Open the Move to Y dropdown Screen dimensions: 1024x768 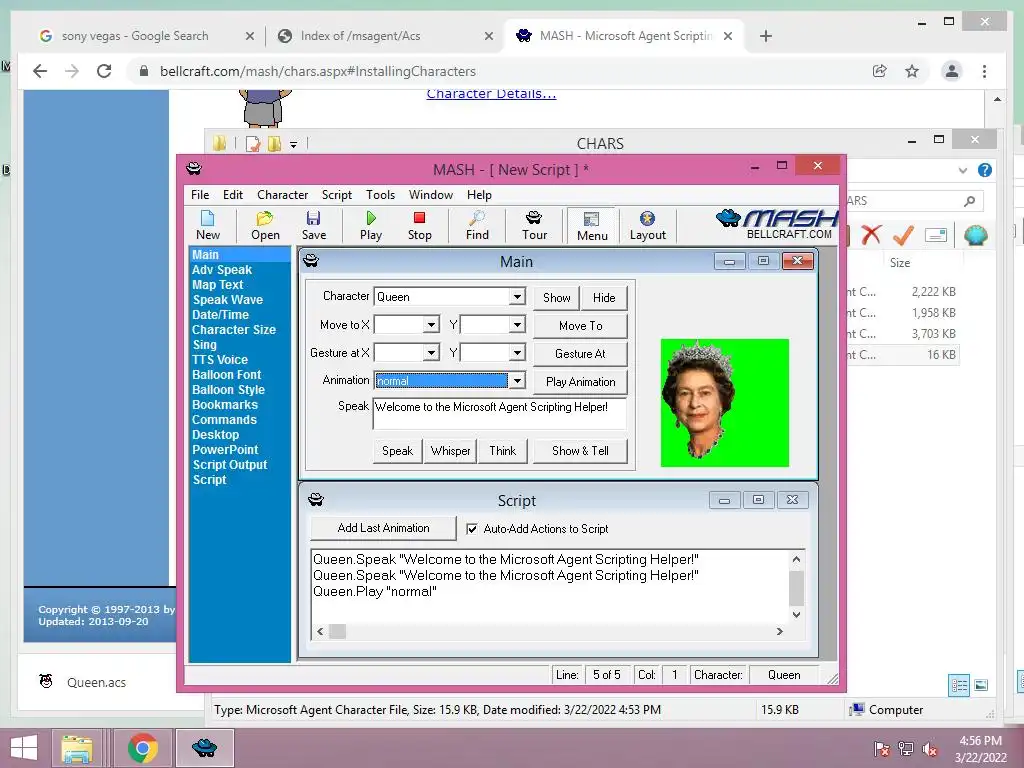(x=517, y=325)
